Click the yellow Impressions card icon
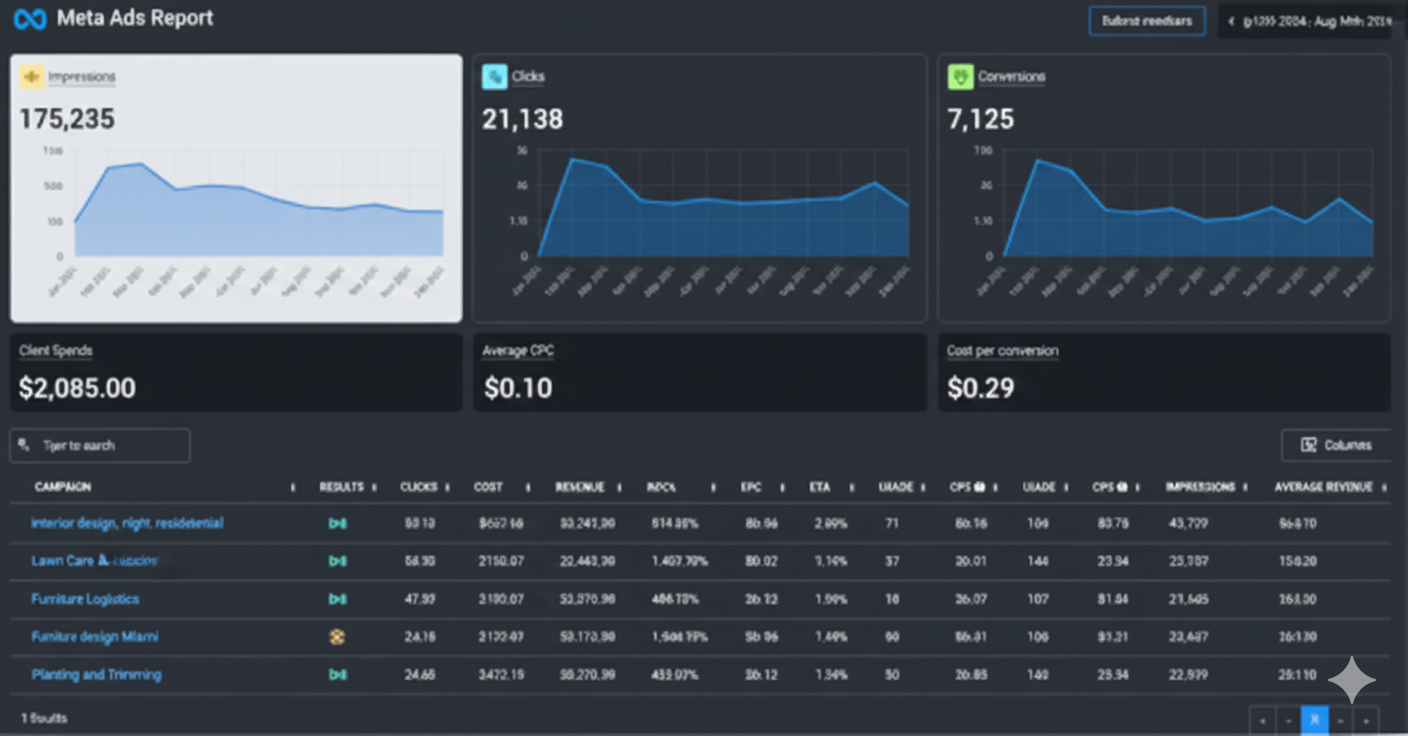 point(32,77)
